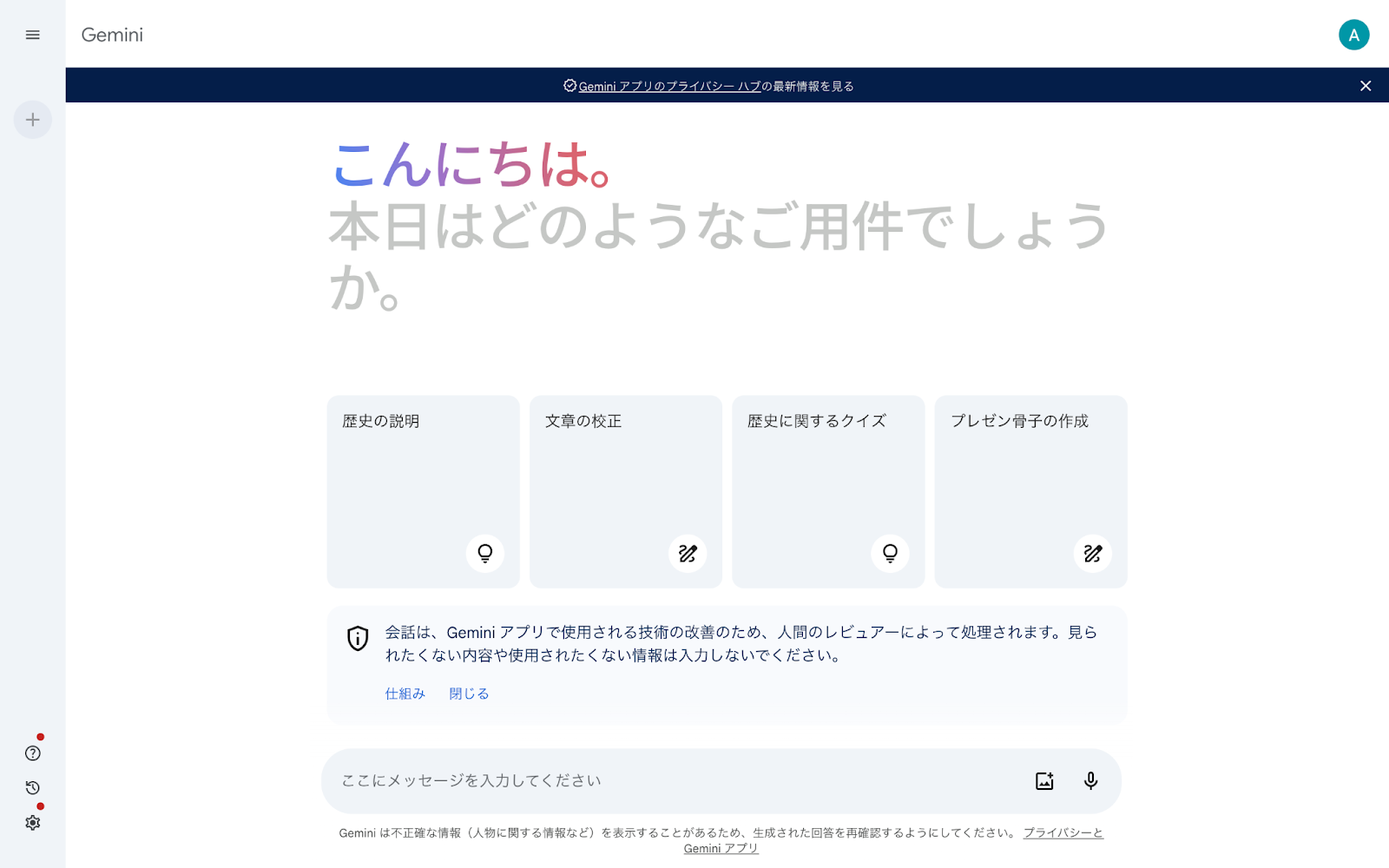Start a new chat with plus icon
1389x868 pixels.
point(33,120)
